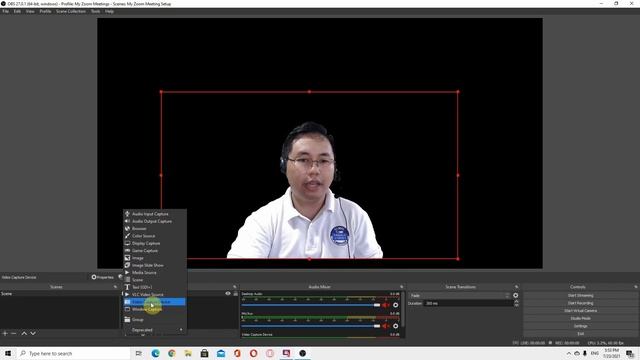Screen dimensions: 640x360
Task: Open Chrome from the taskbar
Action: pos(172,353)
